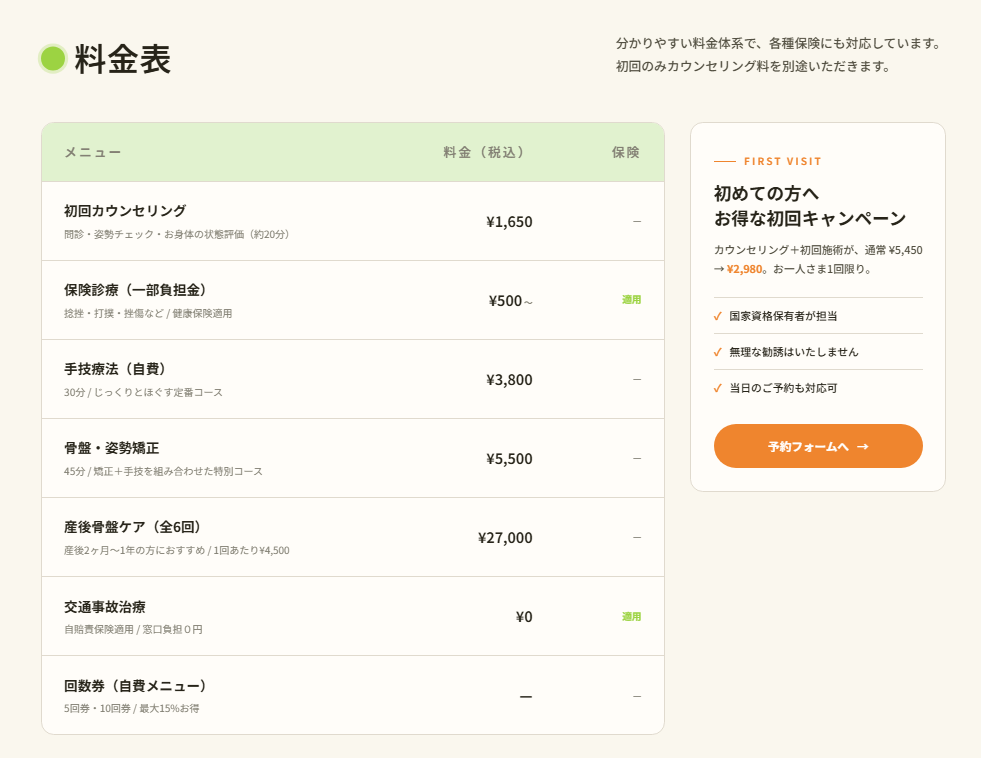Select the 保険診療（一部負担金） row title
The image size is (981, 758).
135,290
